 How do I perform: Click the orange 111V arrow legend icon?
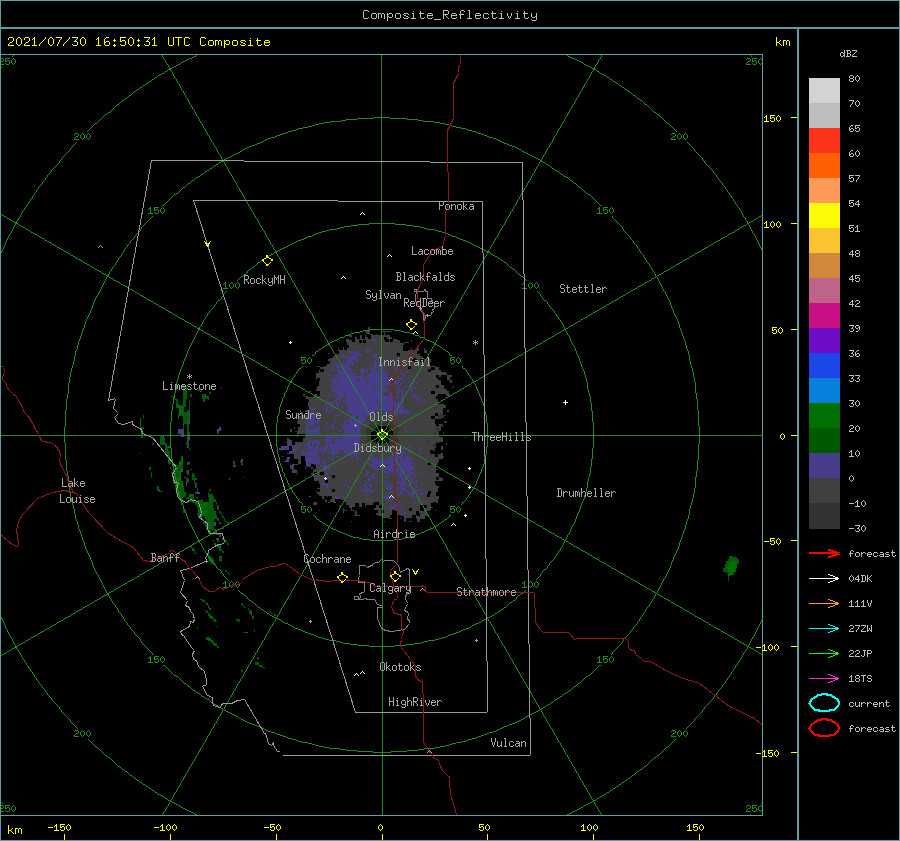(824, 603)
